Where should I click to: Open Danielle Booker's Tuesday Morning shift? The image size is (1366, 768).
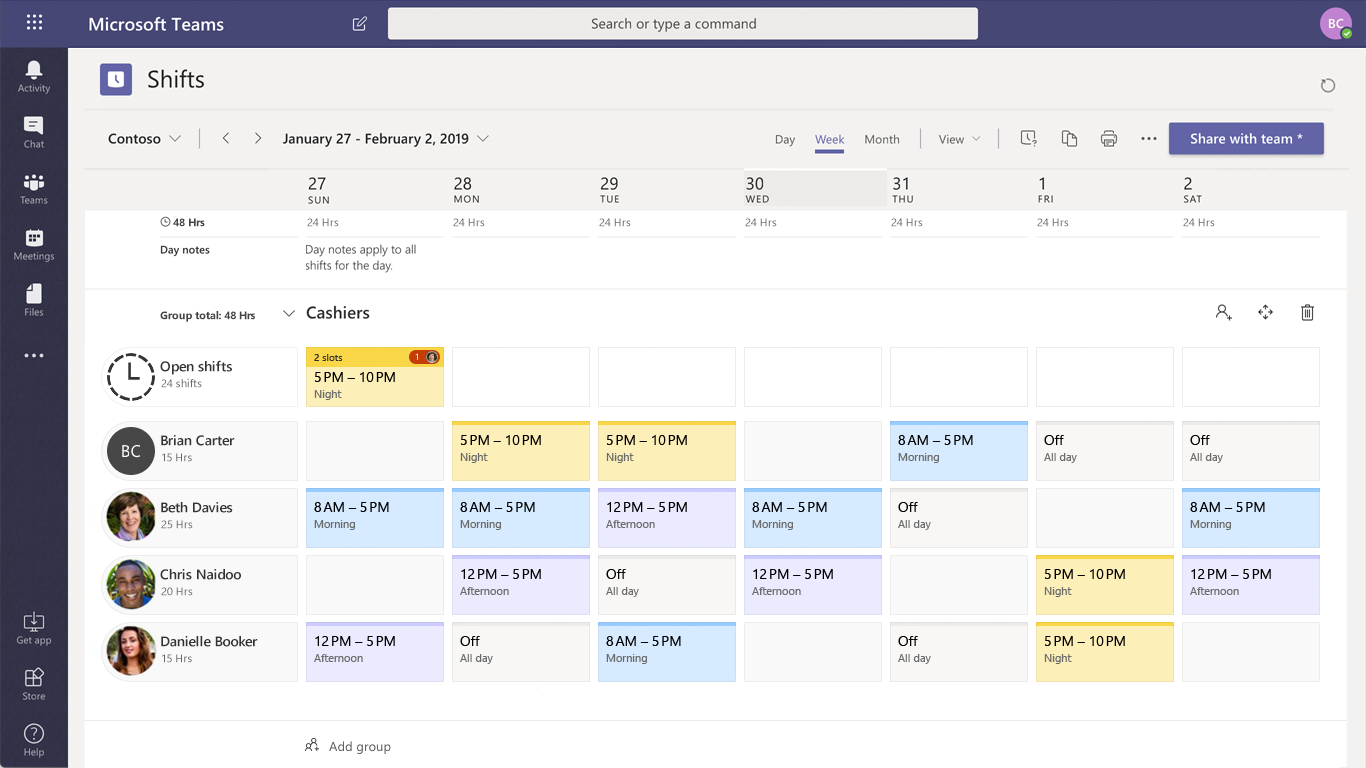point(667,652)
